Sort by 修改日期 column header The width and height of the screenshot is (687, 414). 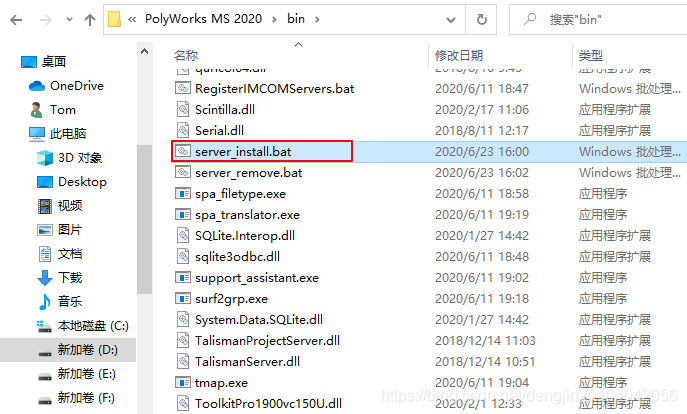pyautogui.click(x=459, y=56)
